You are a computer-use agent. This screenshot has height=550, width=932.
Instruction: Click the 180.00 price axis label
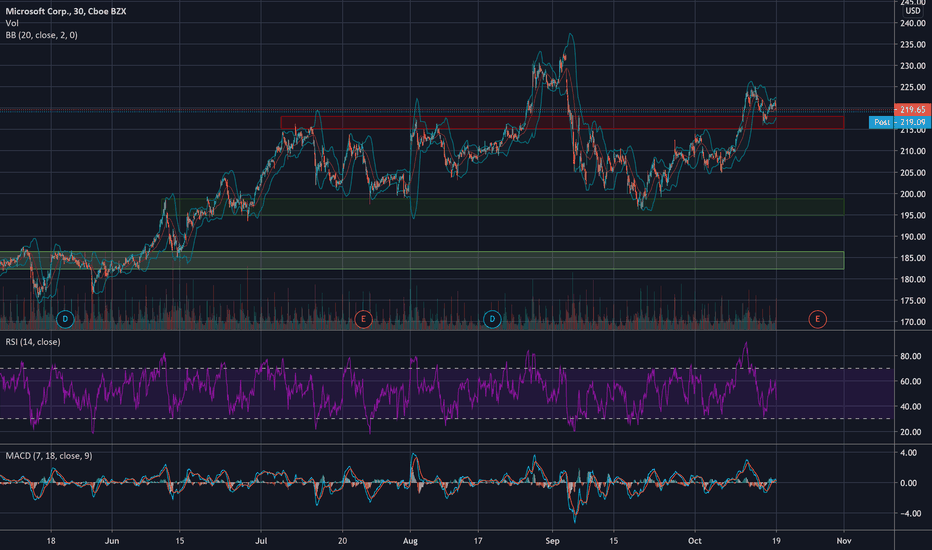[912, 279]
